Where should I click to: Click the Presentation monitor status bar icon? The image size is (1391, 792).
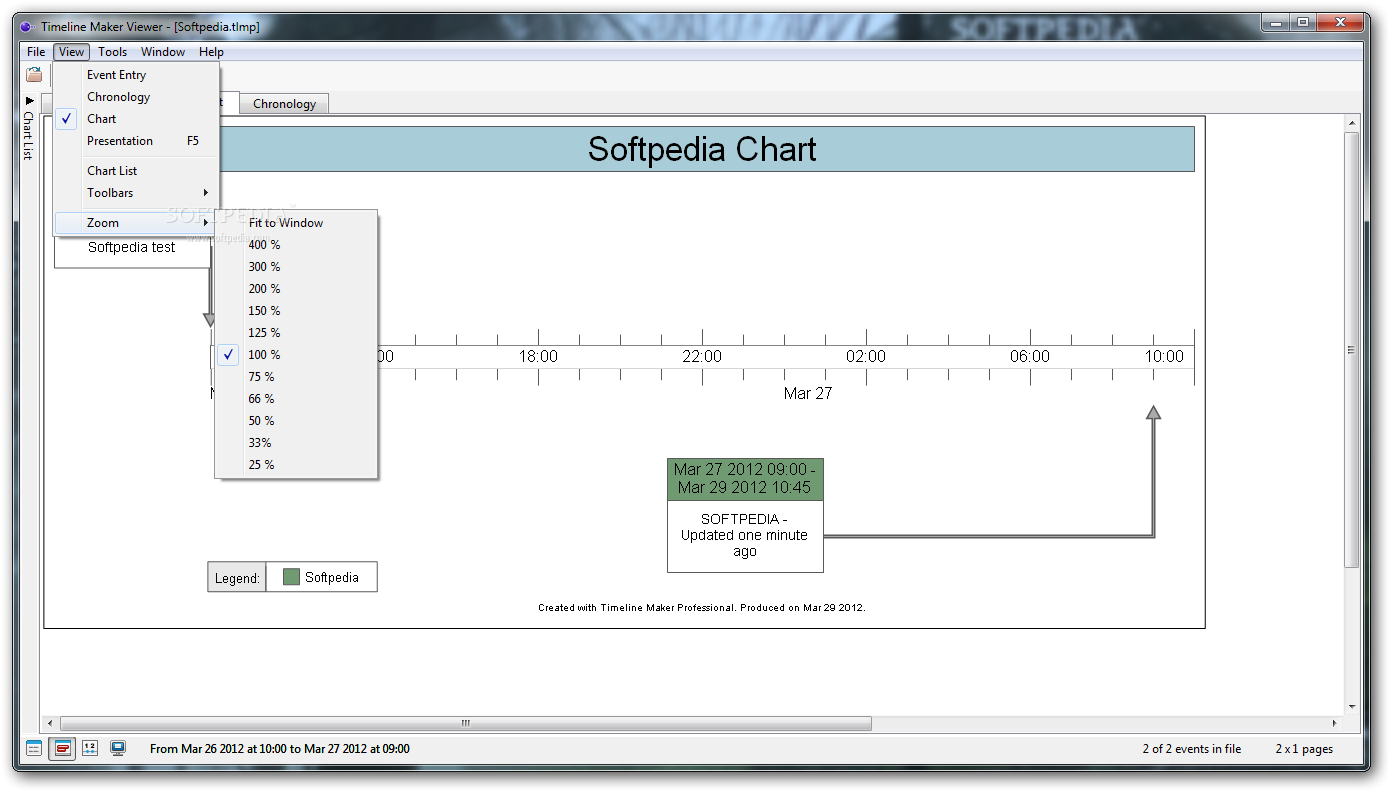[x=118, y=748]
